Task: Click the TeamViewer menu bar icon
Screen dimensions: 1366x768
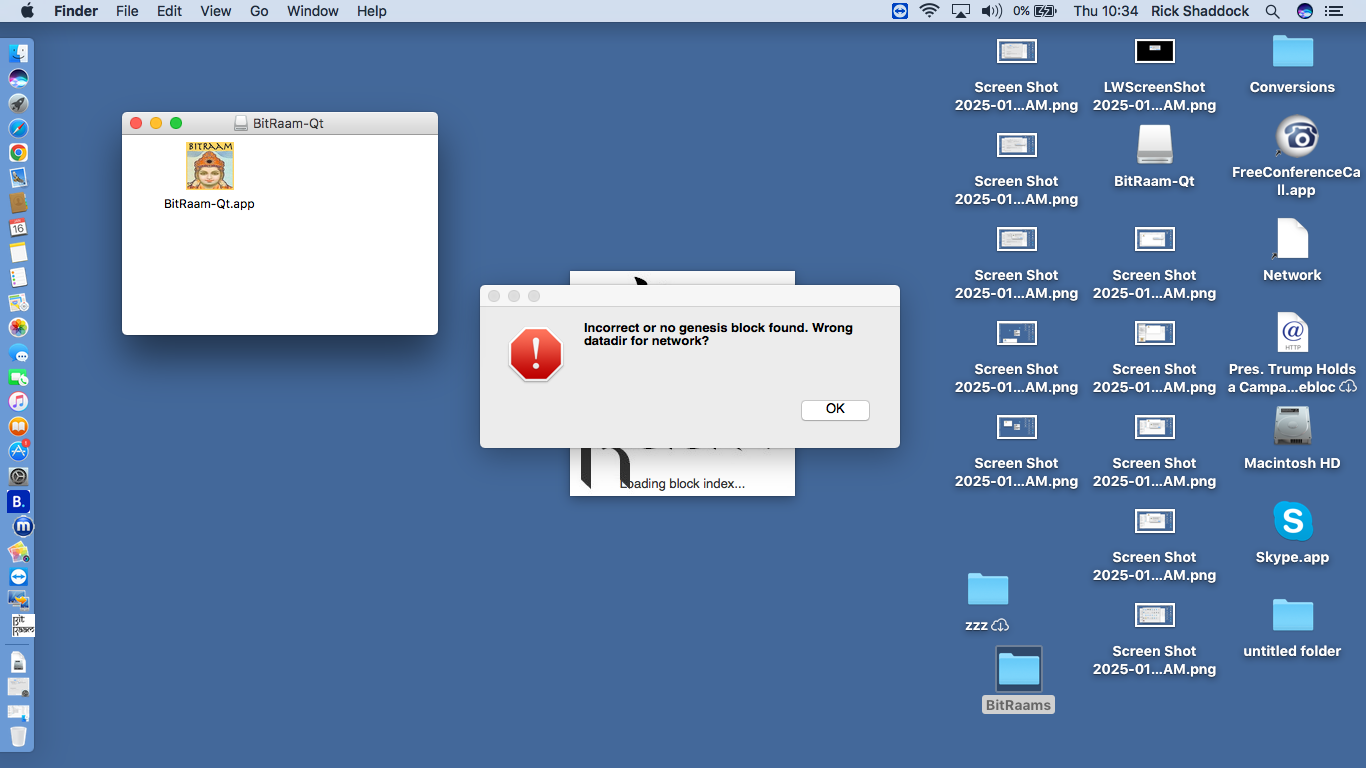Action: (x=901, y=11)
